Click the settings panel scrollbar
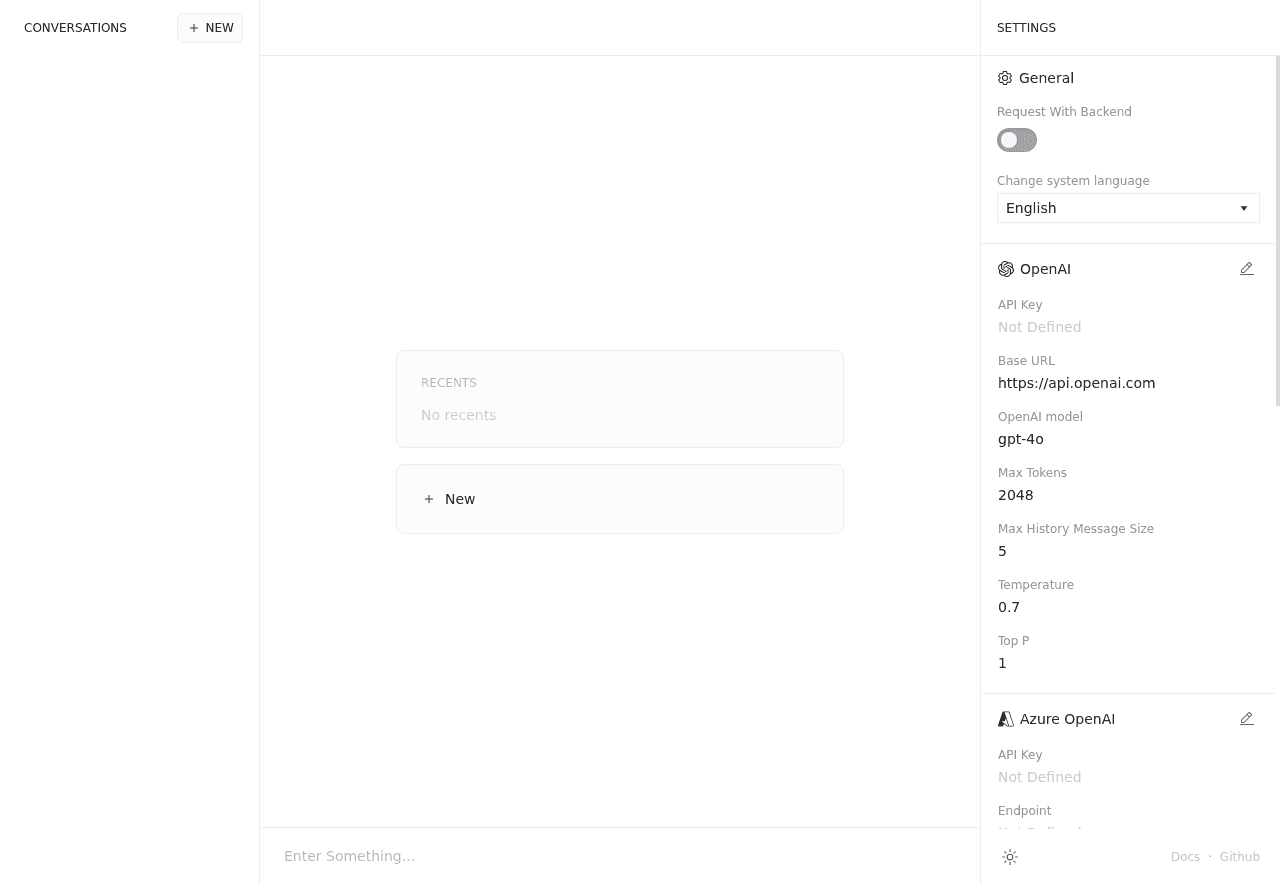 coord(1278,230)
